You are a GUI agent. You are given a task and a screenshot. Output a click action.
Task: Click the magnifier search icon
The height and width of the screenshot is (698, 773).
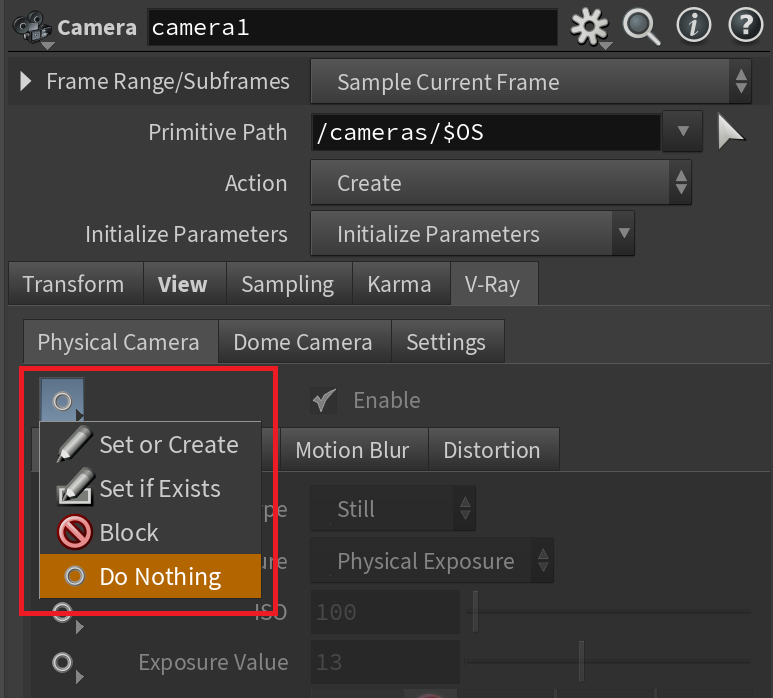point(641,27)
